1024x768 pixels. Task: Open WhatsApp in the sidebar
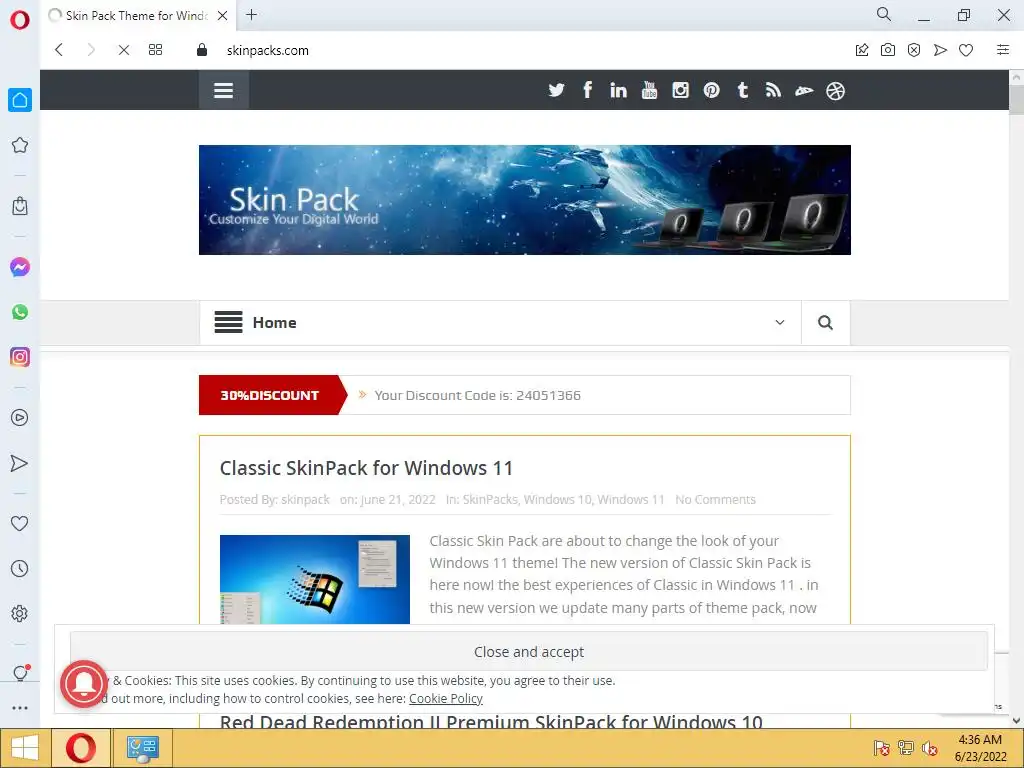[20, 312]
